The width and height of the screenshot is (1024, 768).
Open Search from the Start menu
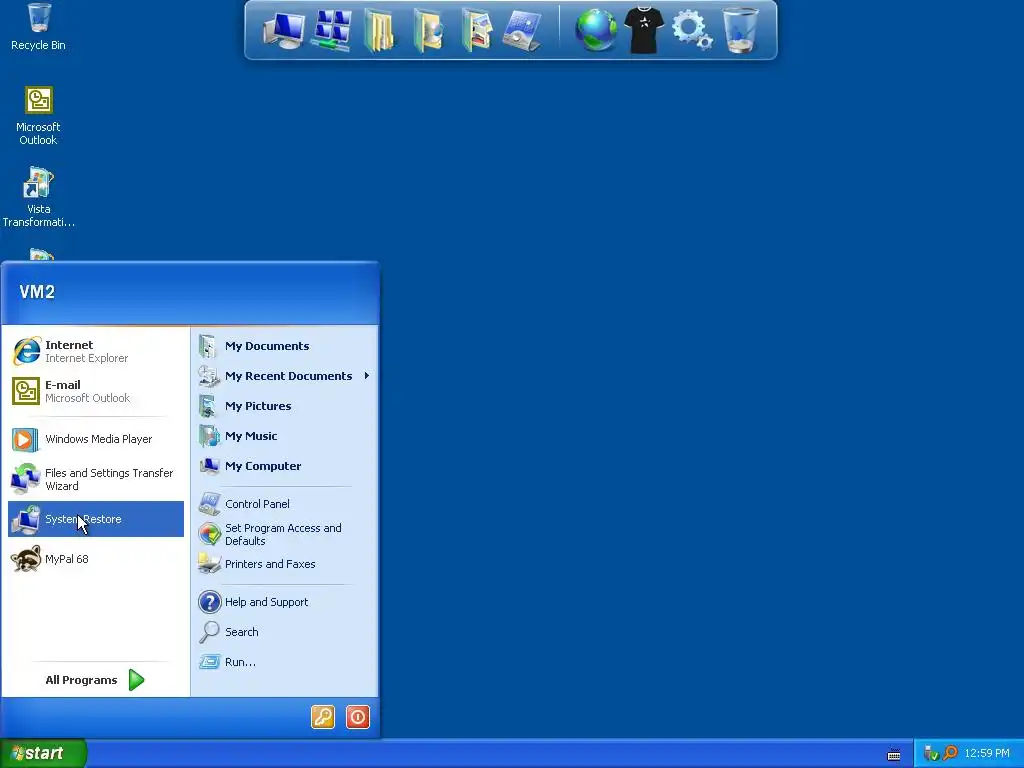tap(285, 632)
